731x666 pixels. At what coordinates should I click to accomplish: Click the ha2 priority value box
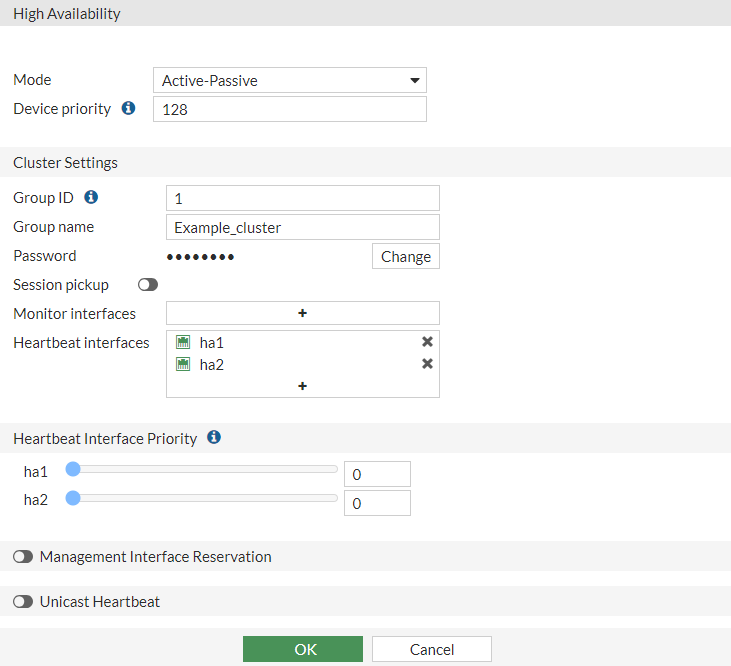point(377,503)
